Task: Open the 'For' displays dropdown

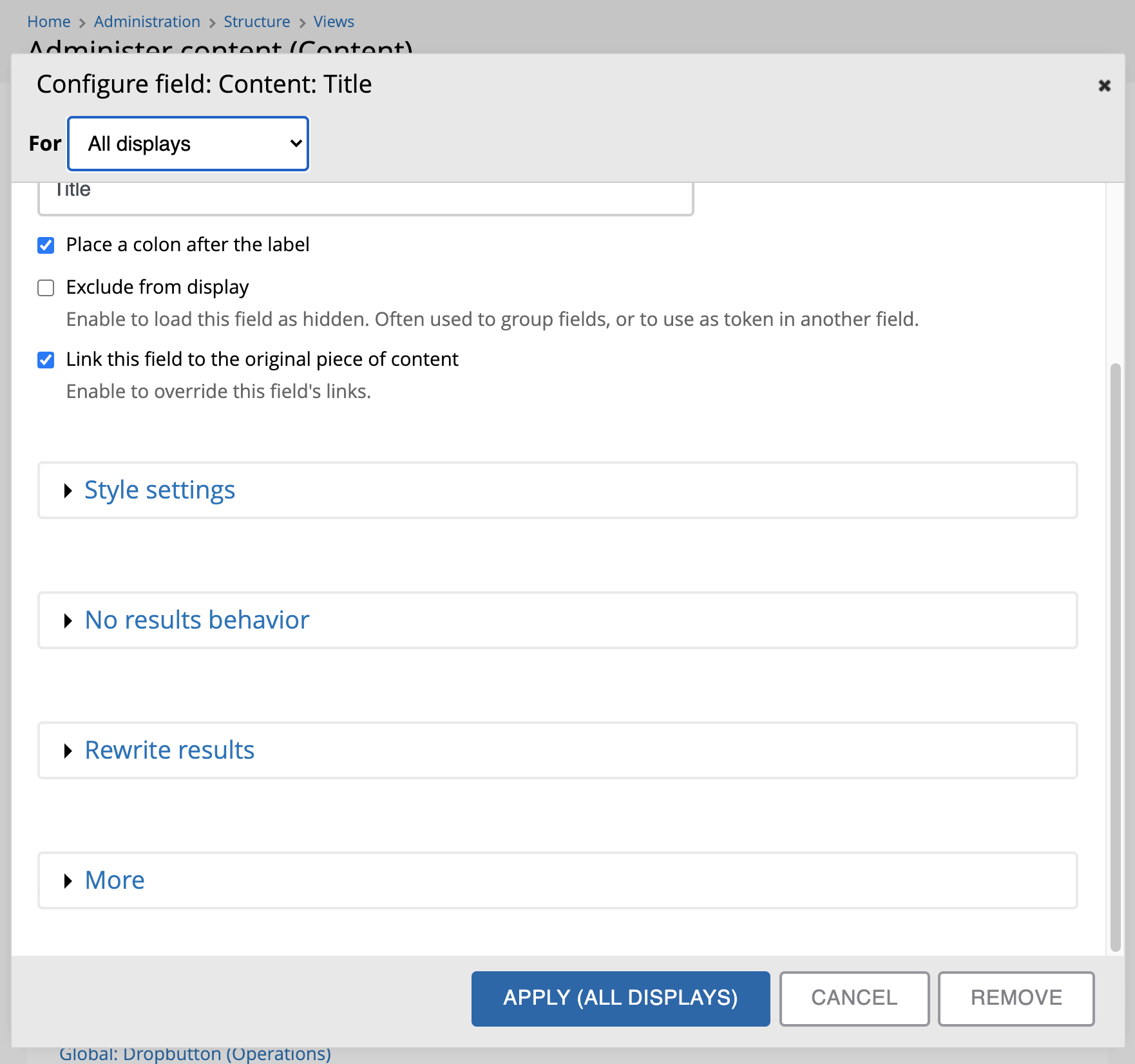Action: 187,144
